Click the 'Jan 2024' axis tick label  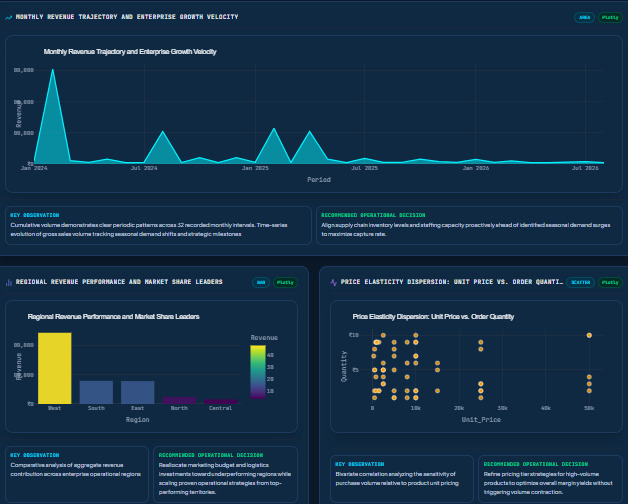pos(34,168)
